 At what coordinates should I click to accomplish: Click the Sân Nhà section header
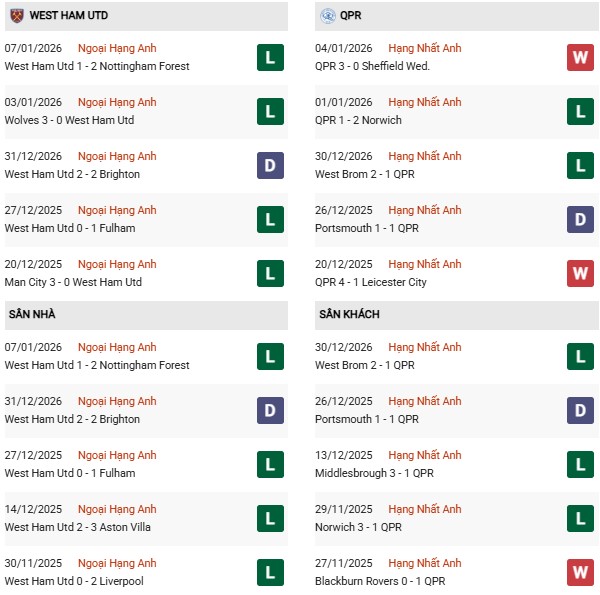(x=30, y=315)
